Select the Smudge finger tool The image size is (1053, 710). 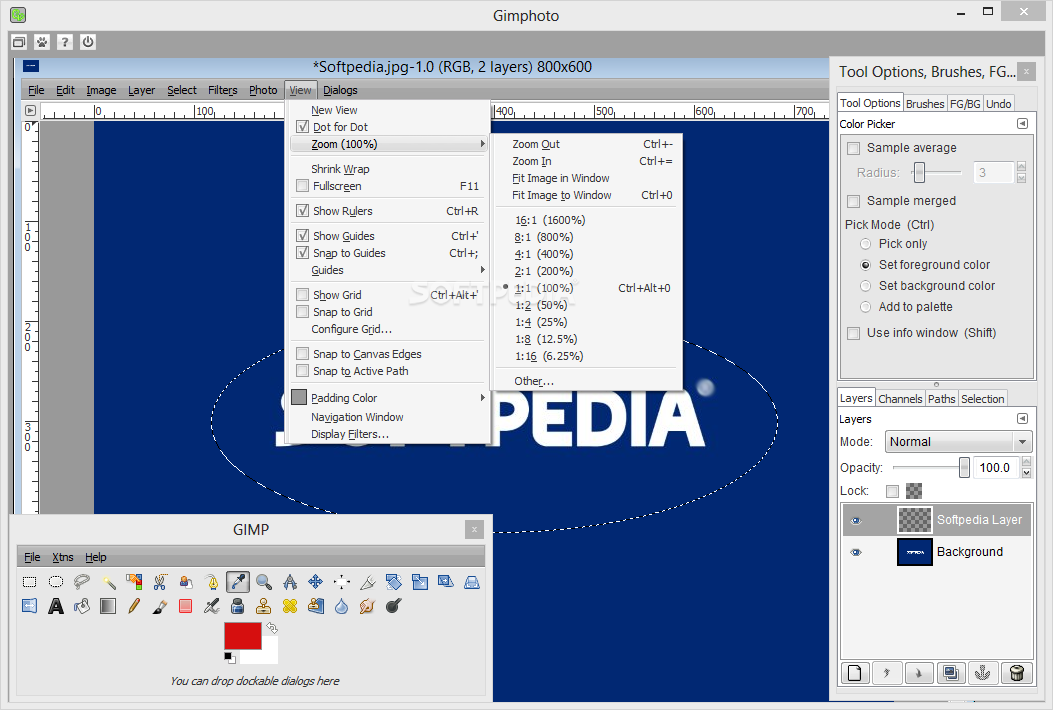[x=367, y=606]
